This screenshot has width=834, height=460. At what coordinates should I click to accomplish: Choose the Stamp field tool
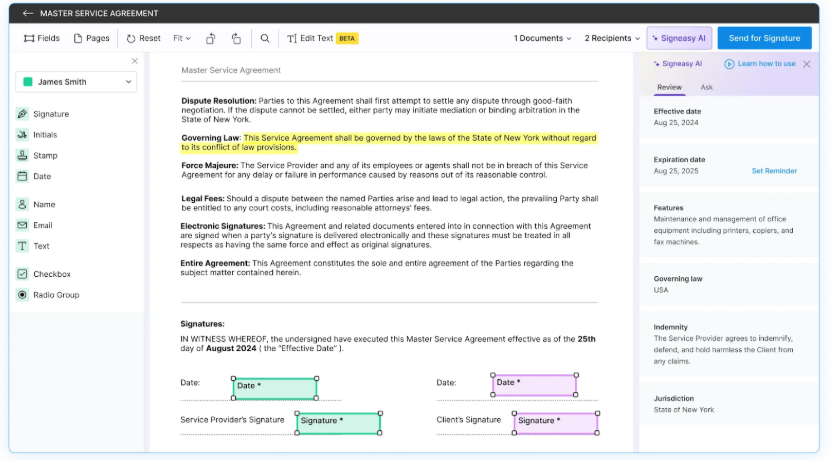(43, 156)
